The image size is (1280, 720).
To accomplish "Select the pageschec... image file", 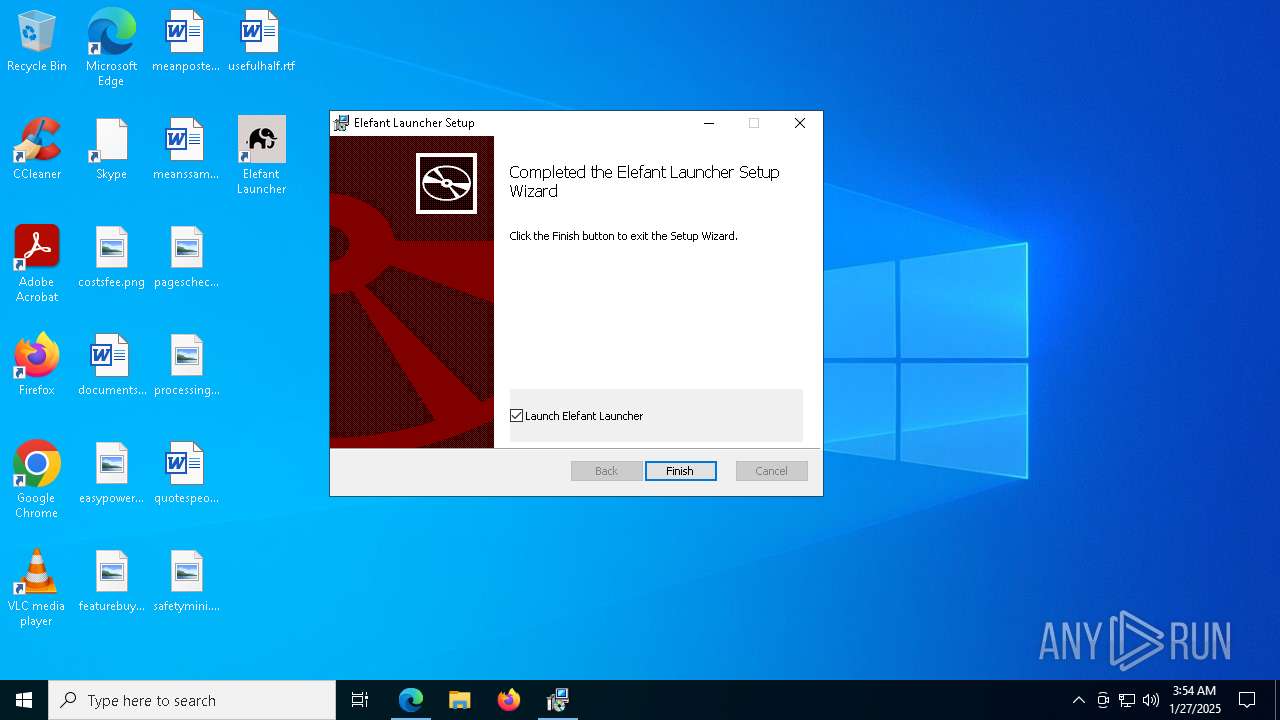I will 186,257.
